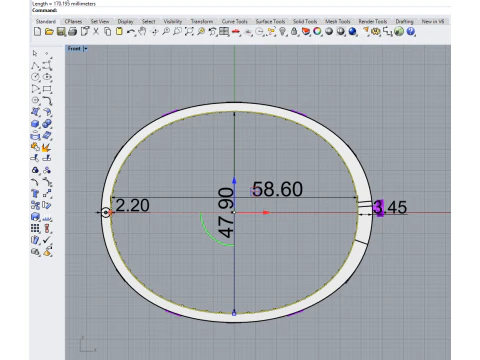480x360 pixels.
Task: Select the arrow pointer tool in the sidebar
Action: [x=35, y=53]
